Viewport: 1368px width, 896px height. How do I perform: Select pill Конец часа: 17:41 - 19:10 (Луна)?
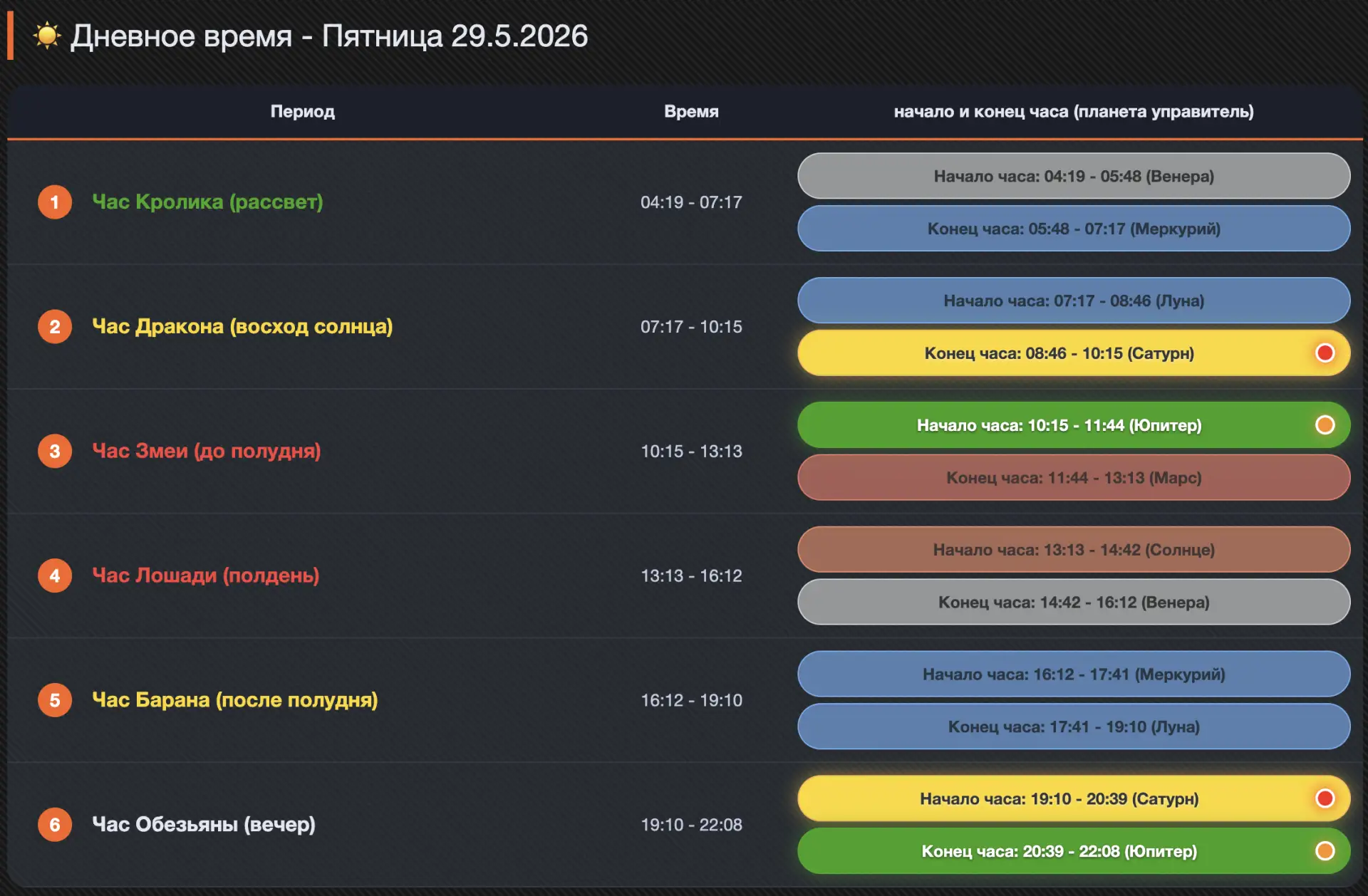[1074, 727]
